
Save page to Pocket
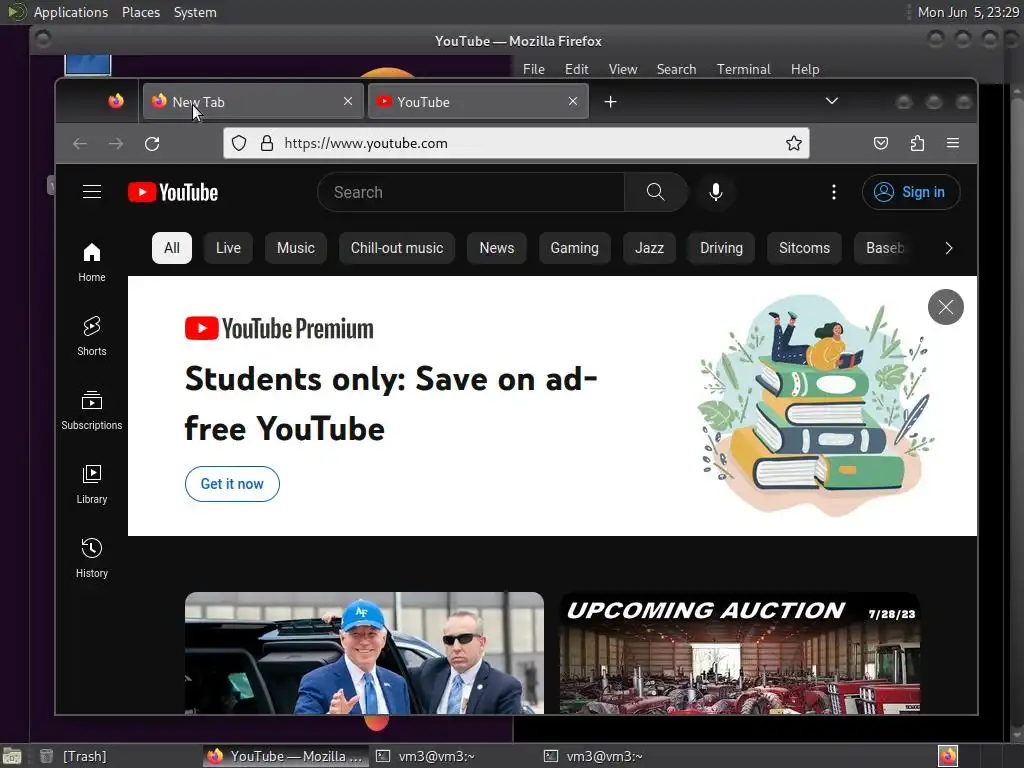click(881, 143)
